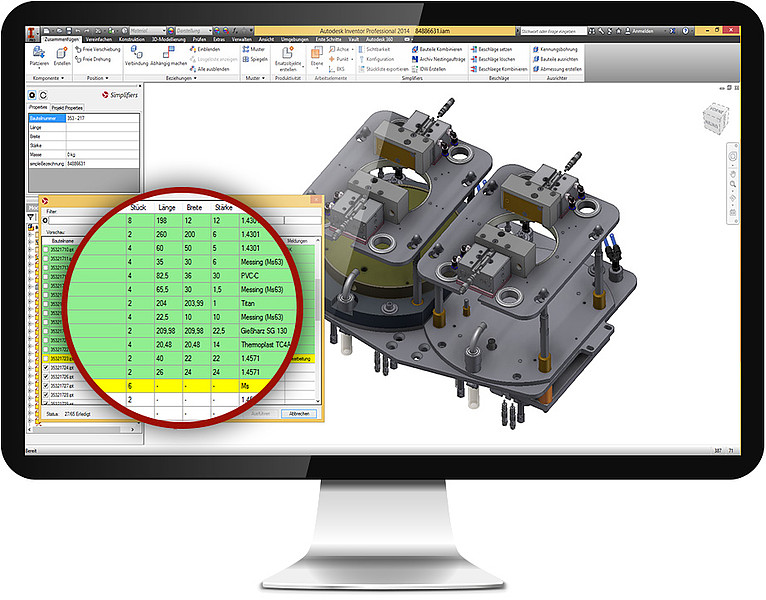Select the Punkt work point tool
The image size is (766, 600).
[339, 59]
